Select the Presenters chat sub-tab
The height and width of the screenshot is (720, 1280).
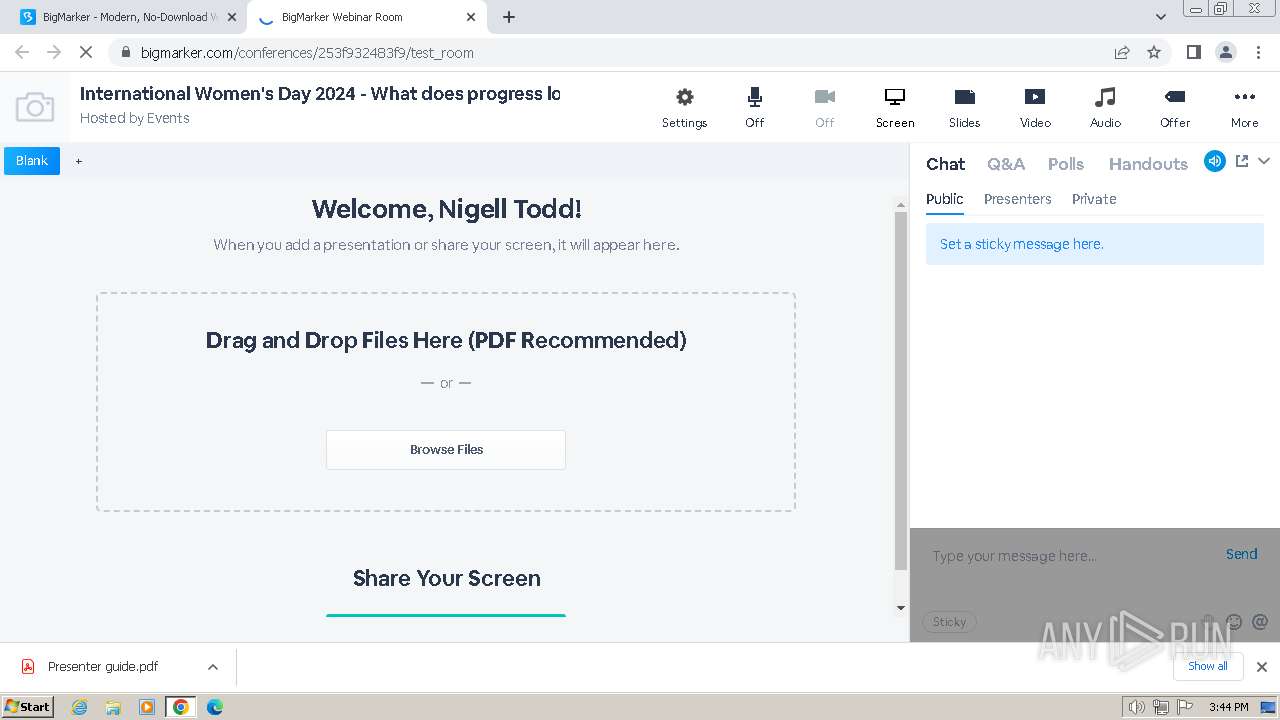click(1017, 199)
